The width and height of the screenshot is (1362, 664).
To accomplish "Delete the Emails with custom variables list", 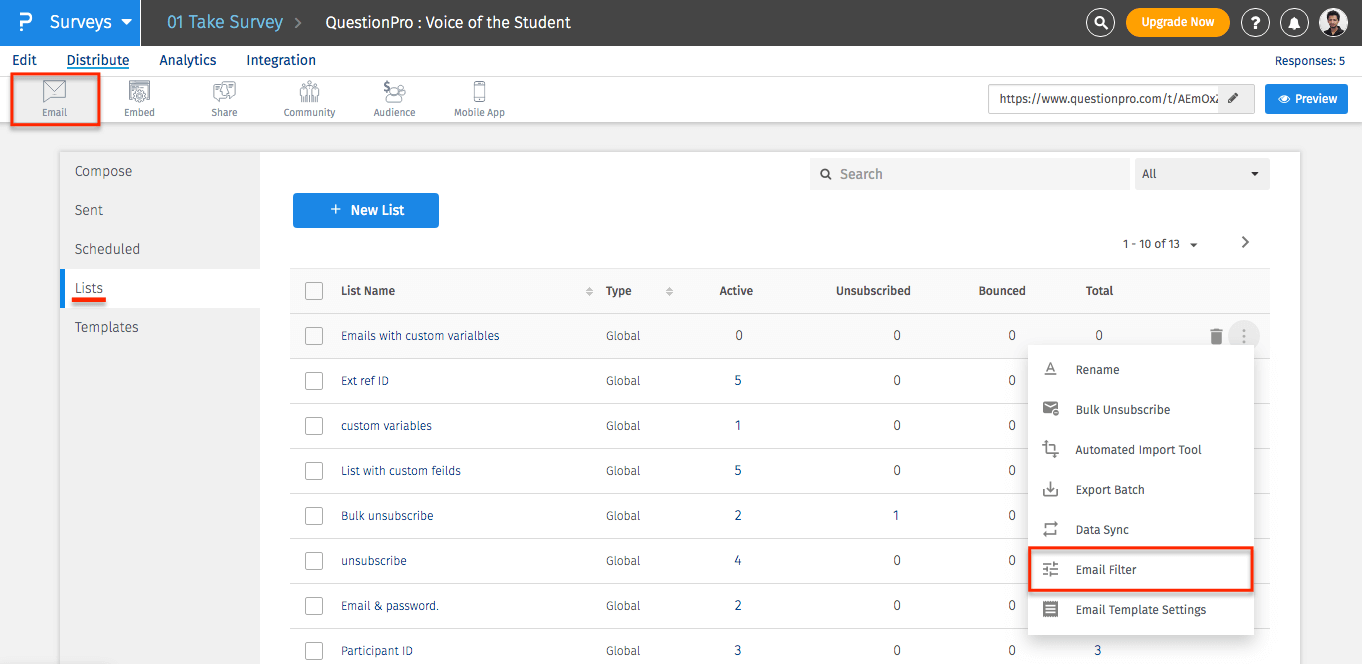I will tap(1216, 336).
